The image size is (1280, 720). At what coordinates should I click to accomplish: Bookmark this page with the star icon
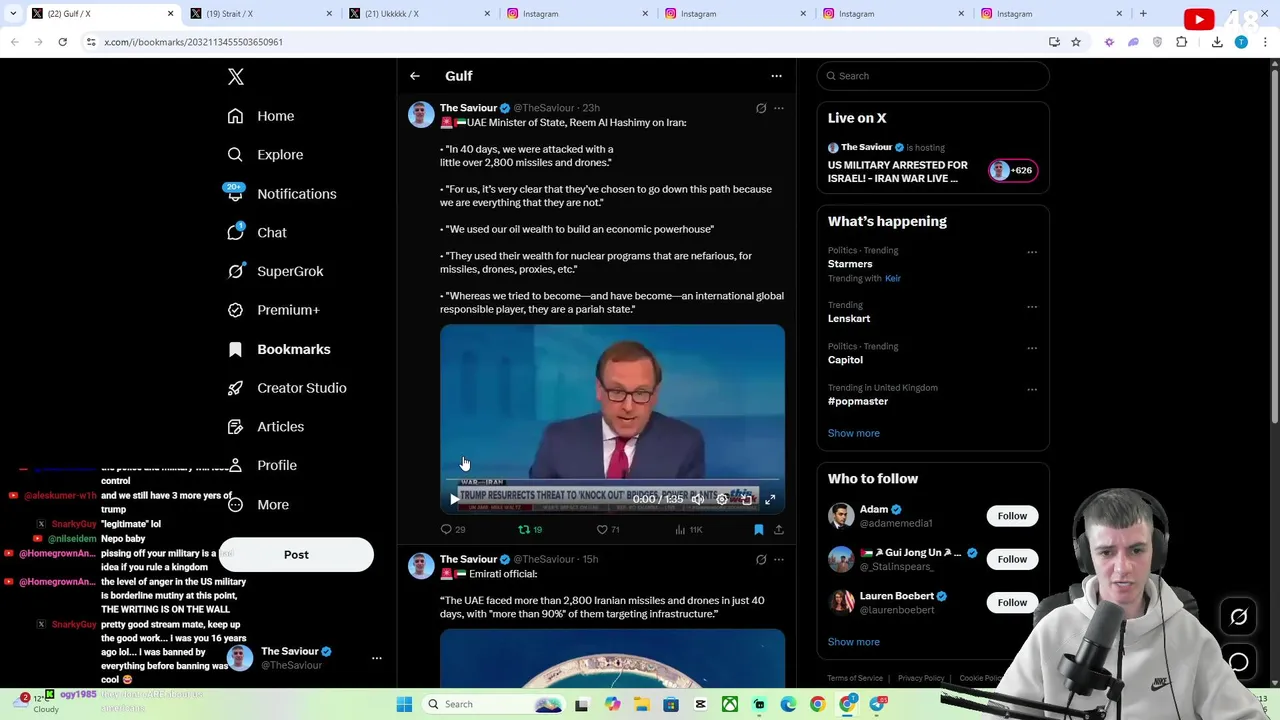[x=1076, y=42]
